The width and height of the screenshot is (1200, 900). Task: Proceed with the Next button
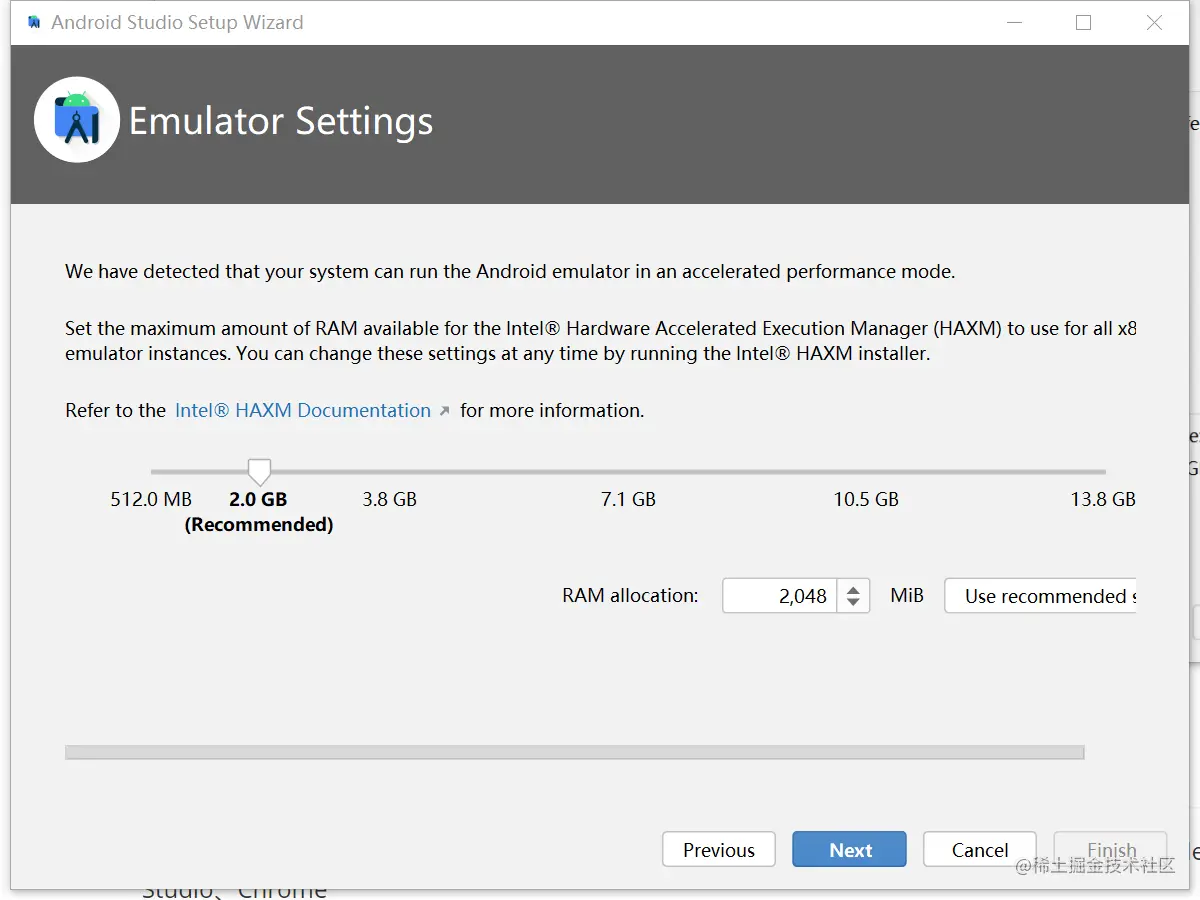[x=850, y=850]
